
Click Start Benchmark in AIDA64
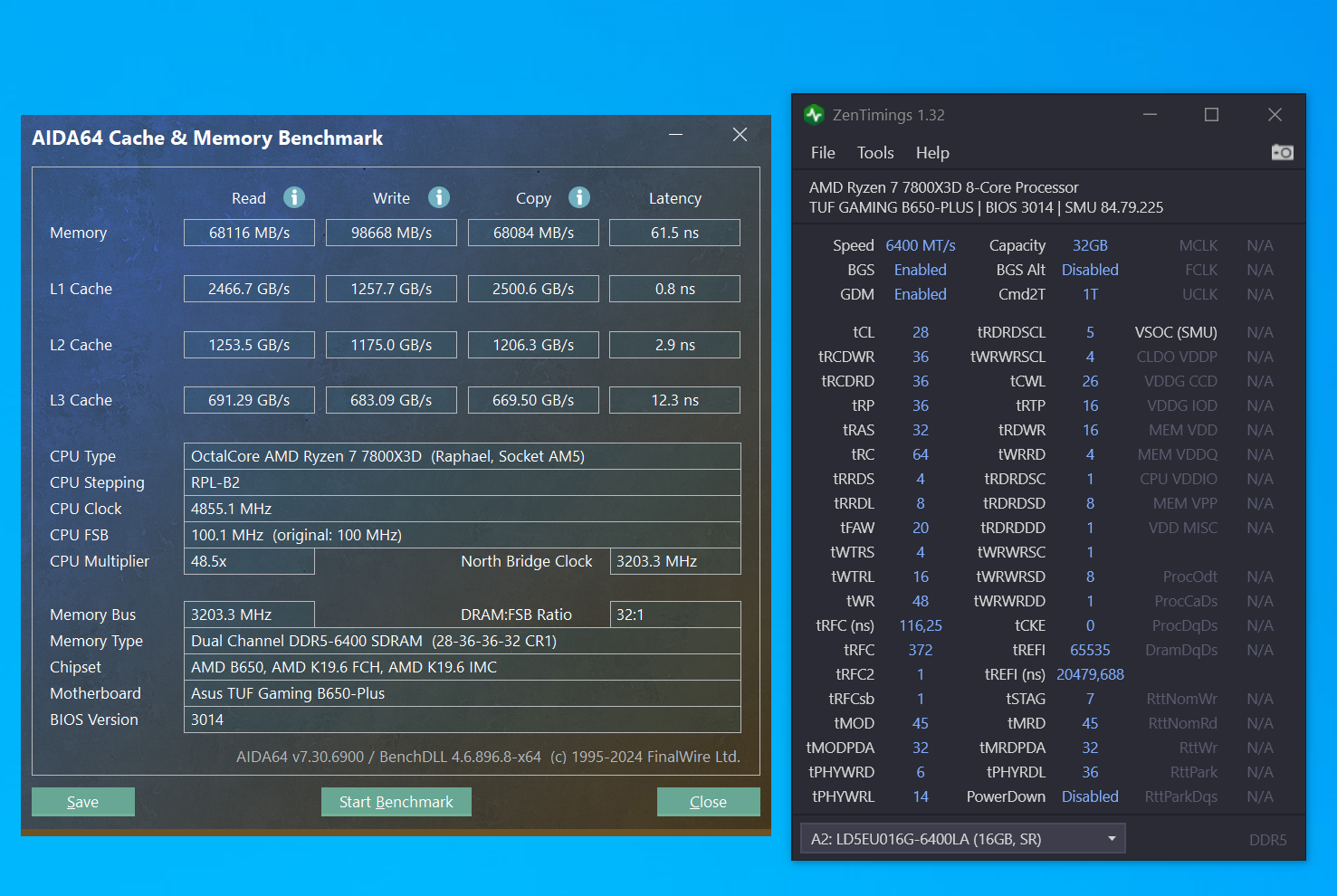coord(396,802)
